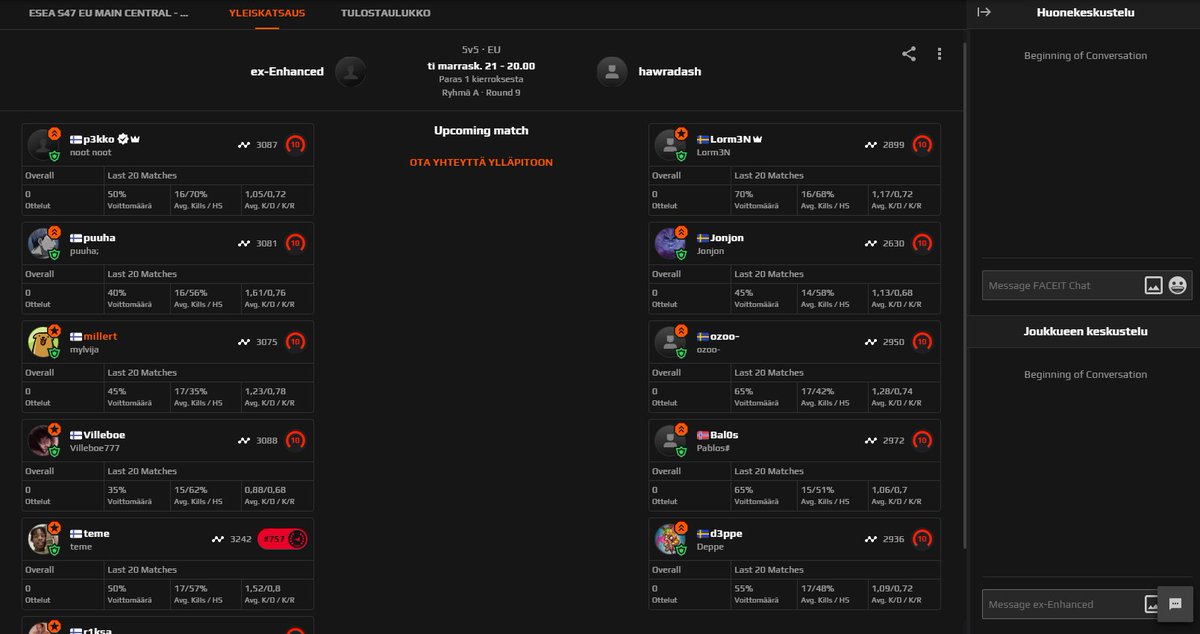The height and width of the screenshot is (634, 1200).
Task: Open ex-Enhanced team name link
Action: tap(287, 71)
